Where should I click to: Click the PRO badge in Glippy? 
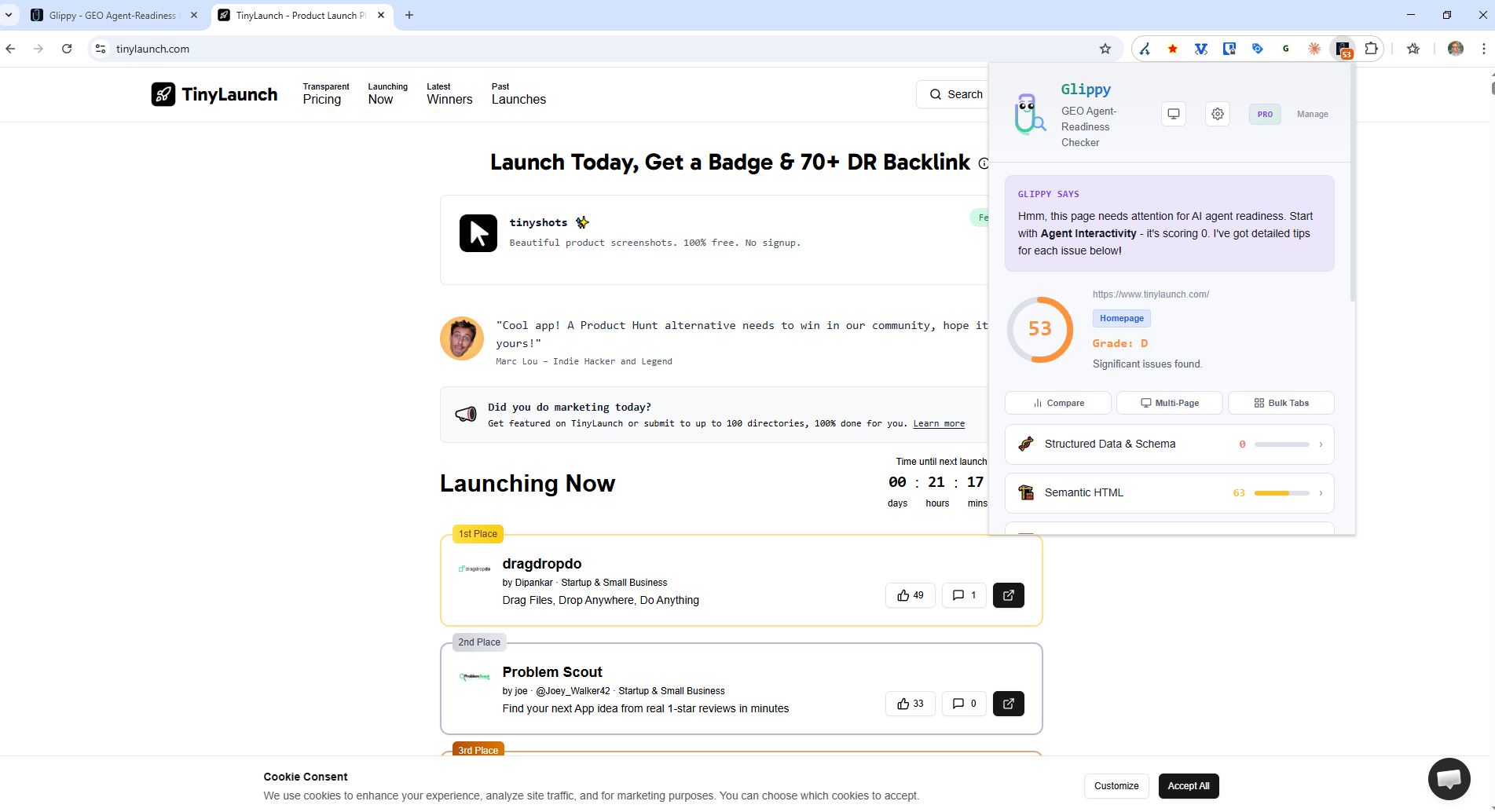pos(1264,114)
